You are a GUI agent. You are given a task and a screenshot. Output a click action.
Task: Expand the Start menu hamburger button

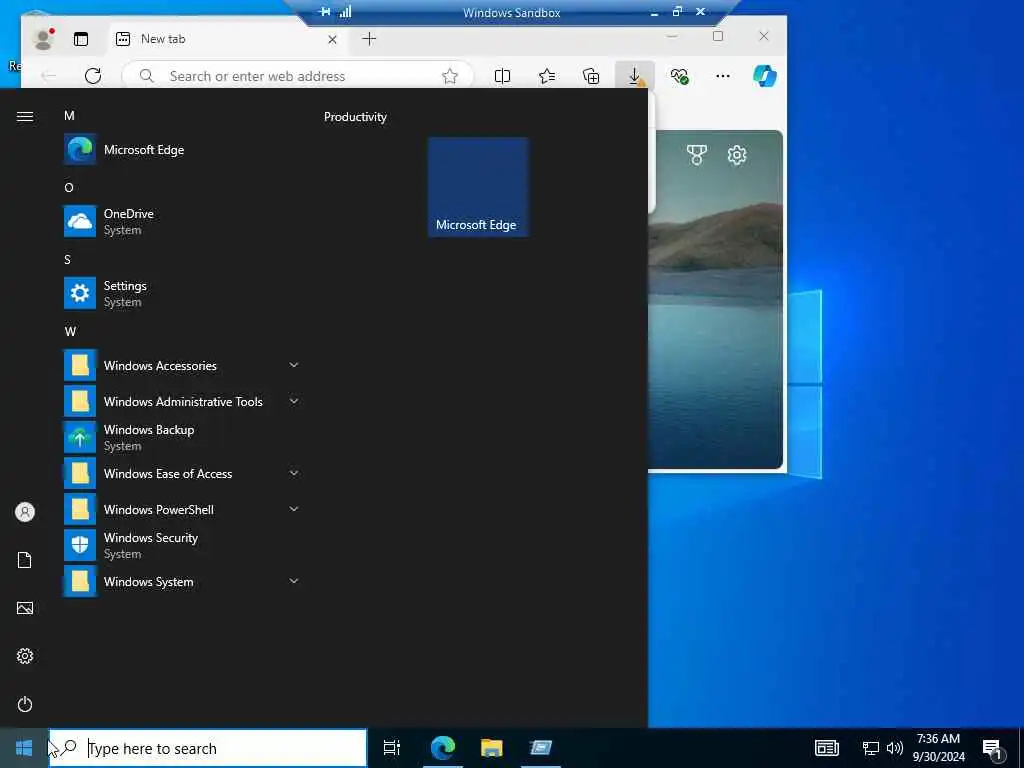pos(25,116)
